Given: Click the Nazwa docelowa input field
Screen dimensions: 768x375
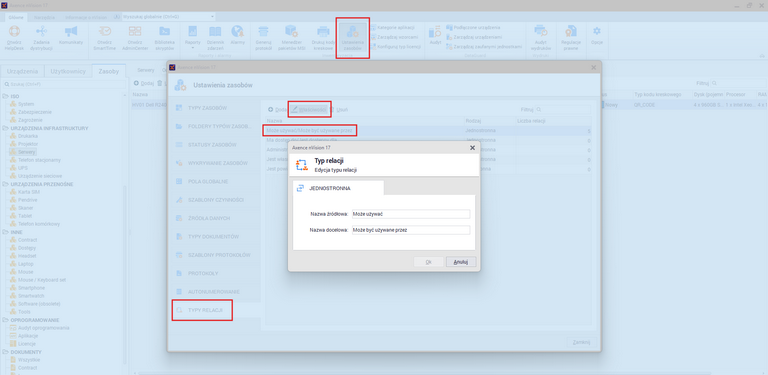Looking at the screenshot, I should (x=410, y=230).
